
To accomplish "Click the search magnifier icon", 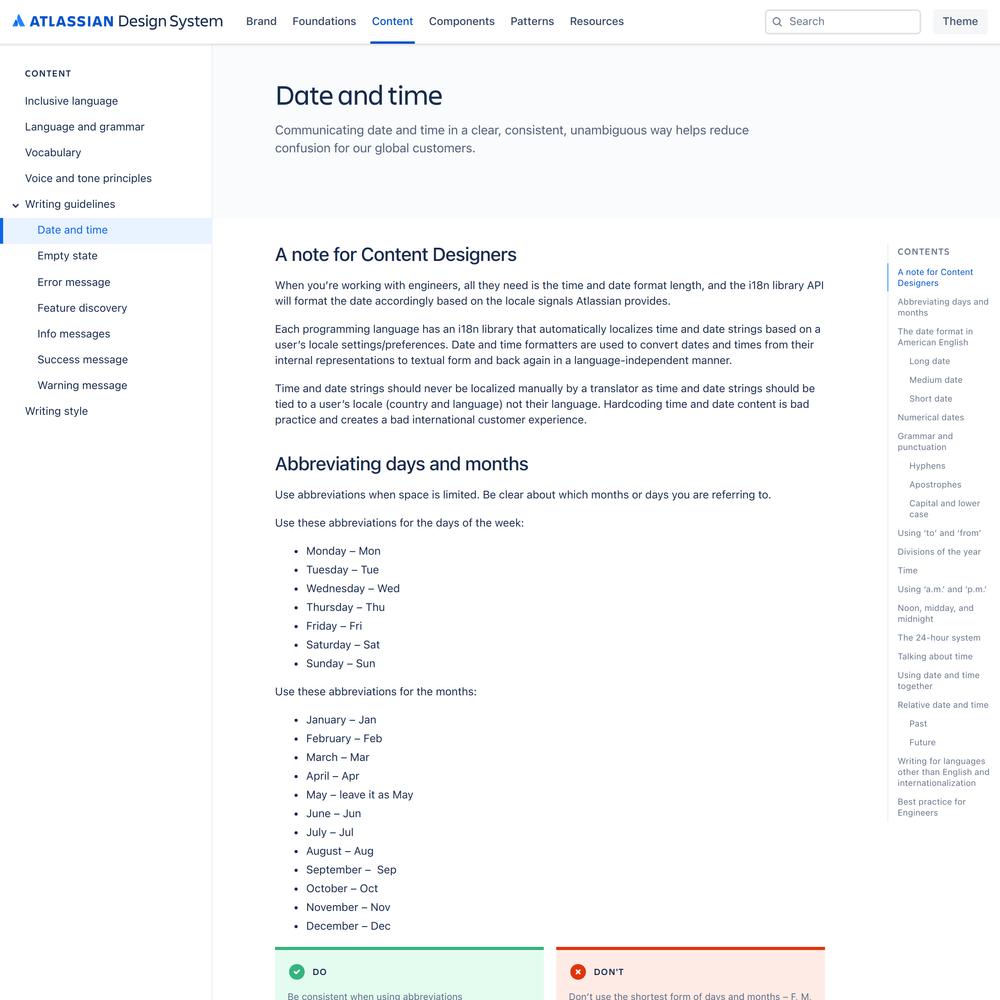I will click(777, 22).
